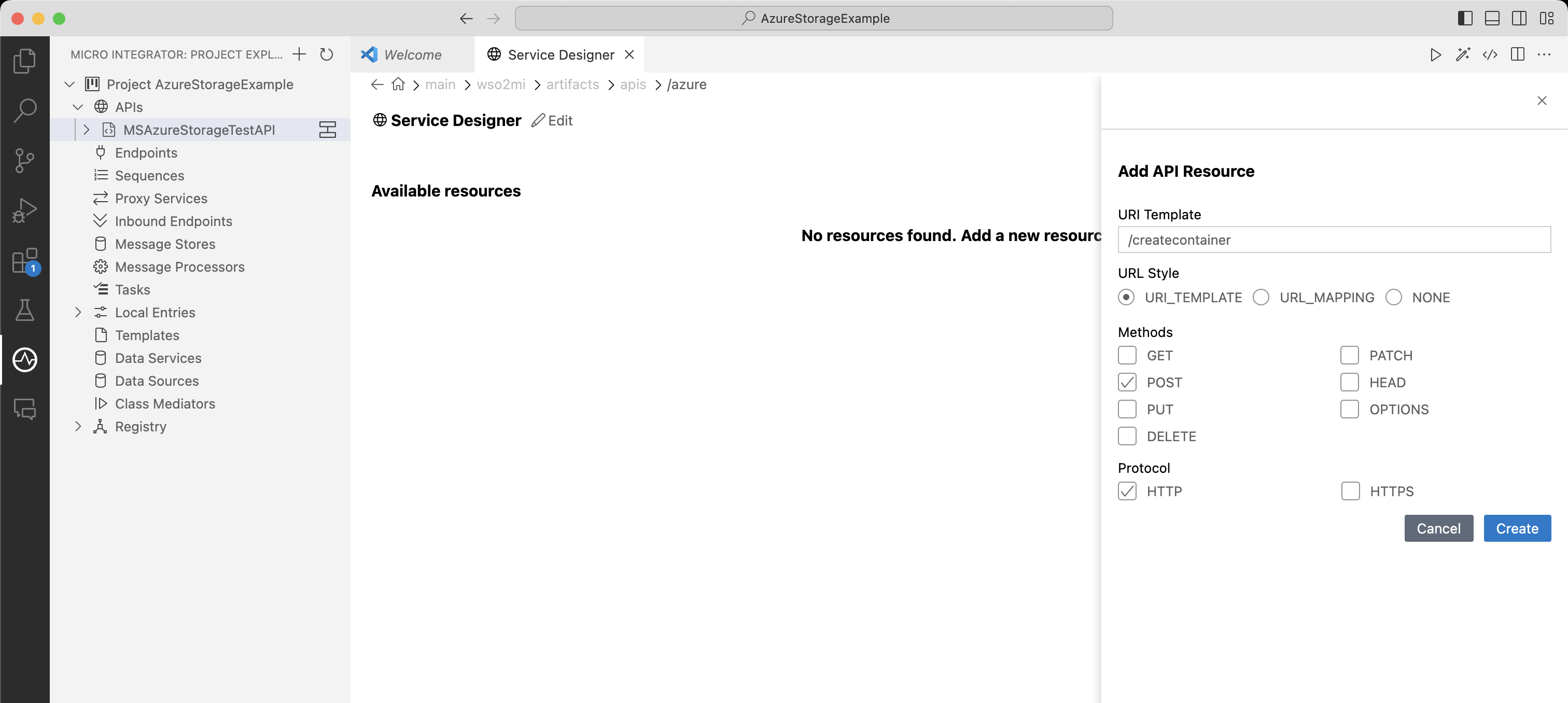Open the Testing flask view

click(24, 310)
